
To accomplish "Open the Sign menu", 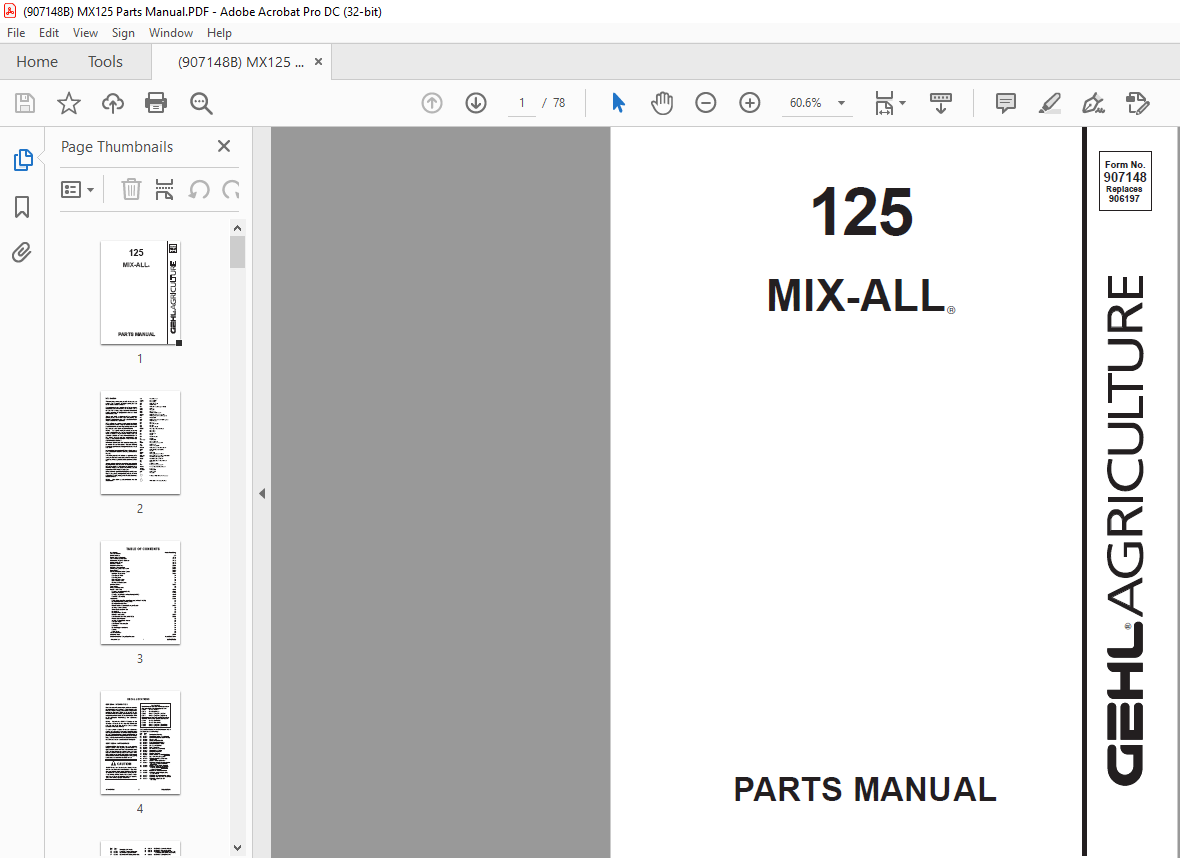I will pyautogui.click(x=123, y=33).
